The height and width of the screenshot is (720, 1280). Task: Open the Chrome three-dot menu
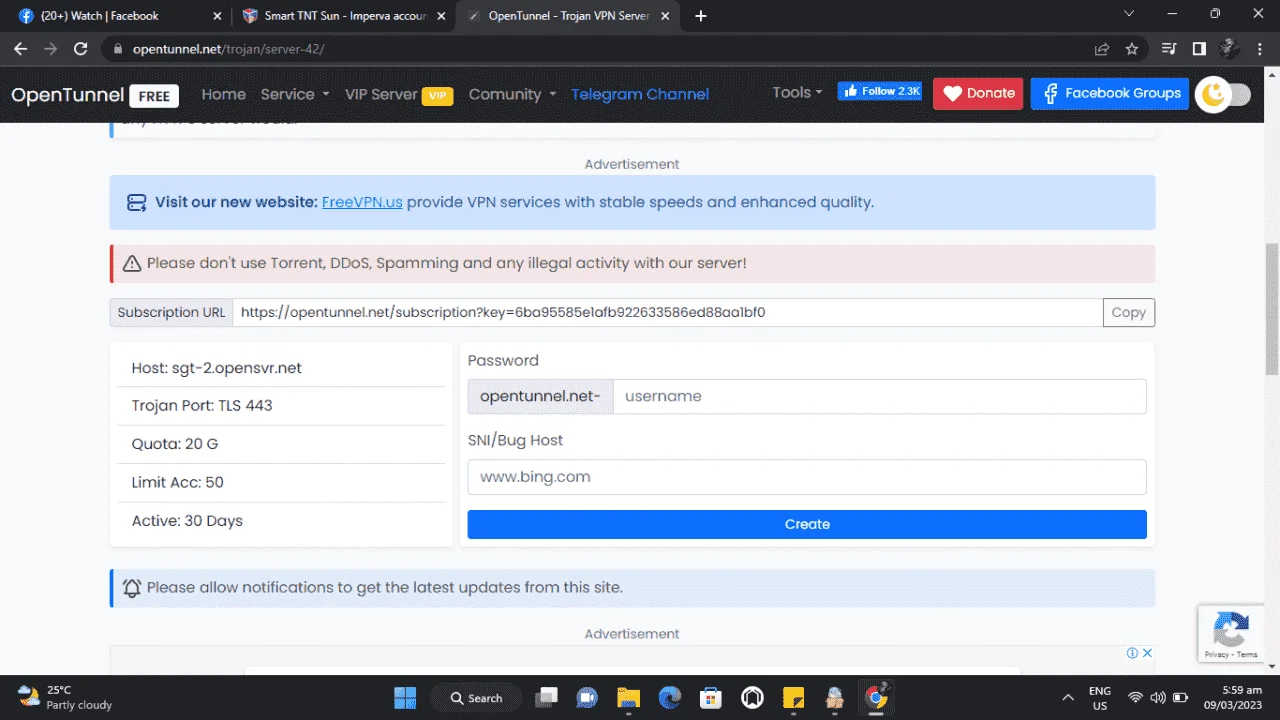pos(1259,48)
